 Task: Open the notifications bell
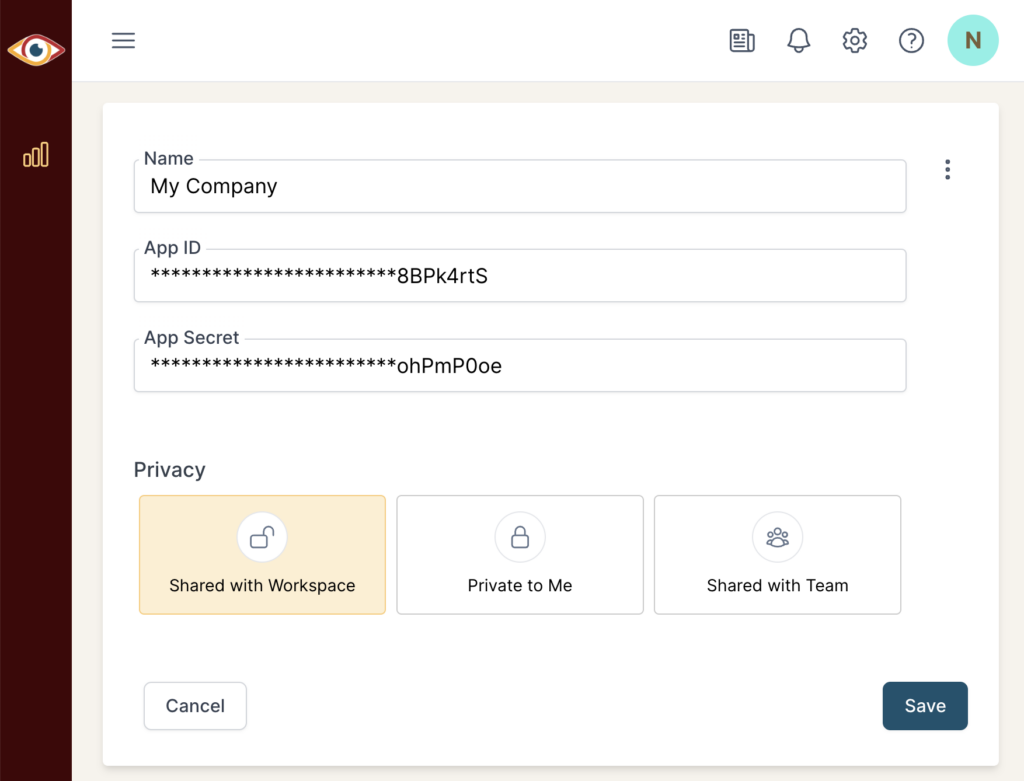798,40
